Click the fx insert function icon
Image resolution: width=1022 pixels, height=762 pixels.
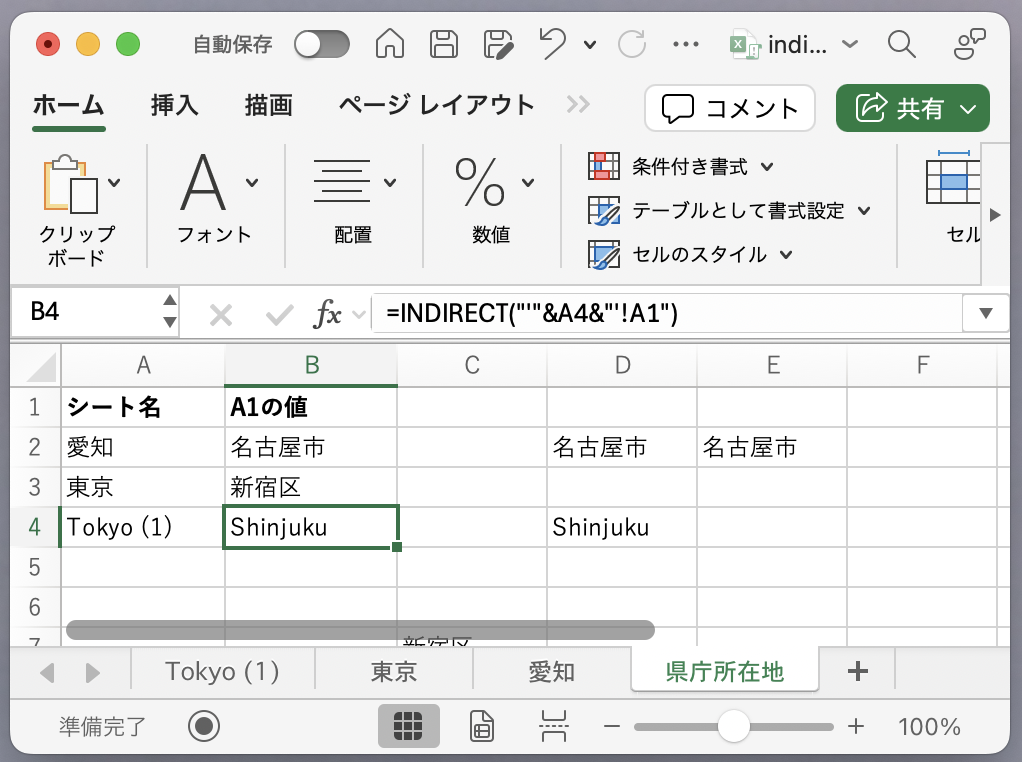pos(327,314)
